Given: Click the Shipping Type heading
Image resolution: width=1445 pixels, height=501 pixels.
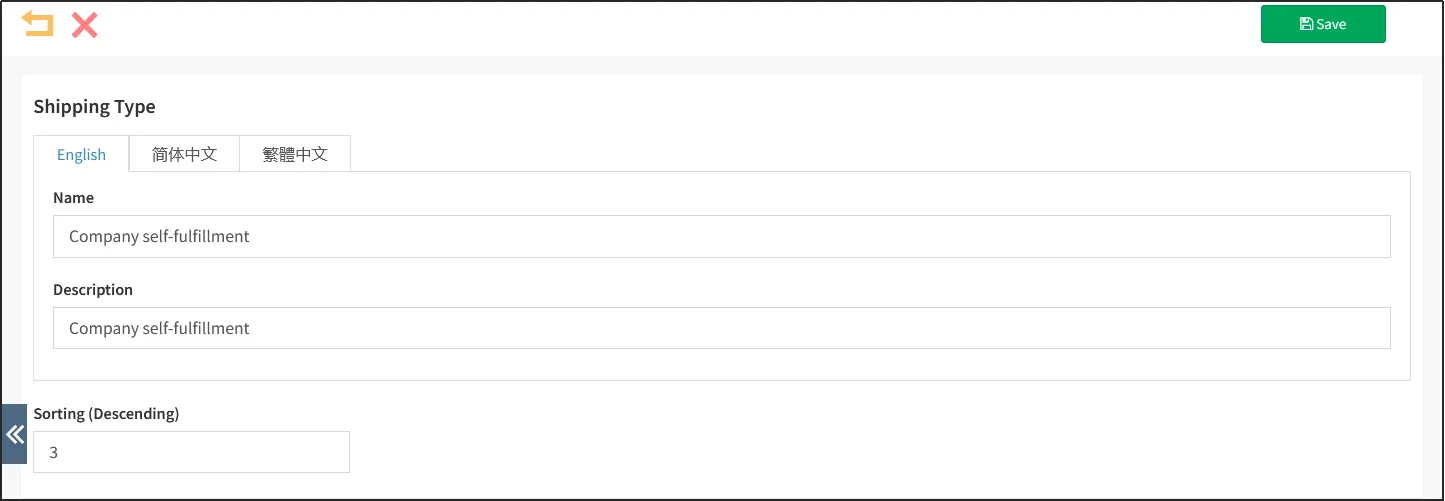Looking at the screenshot, I should 94,106.
